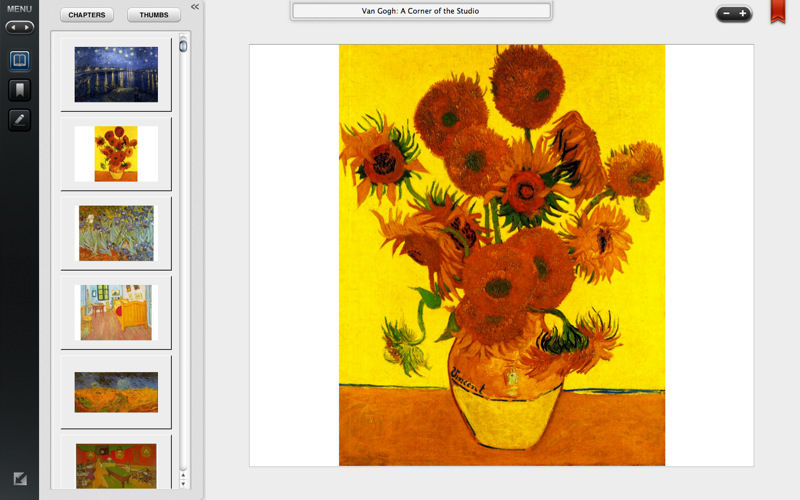This screenshot has width=800, height=500.
Task: Click the scrollbar down arrow in thumbnail panel
Action: click(x=183, y=484)
